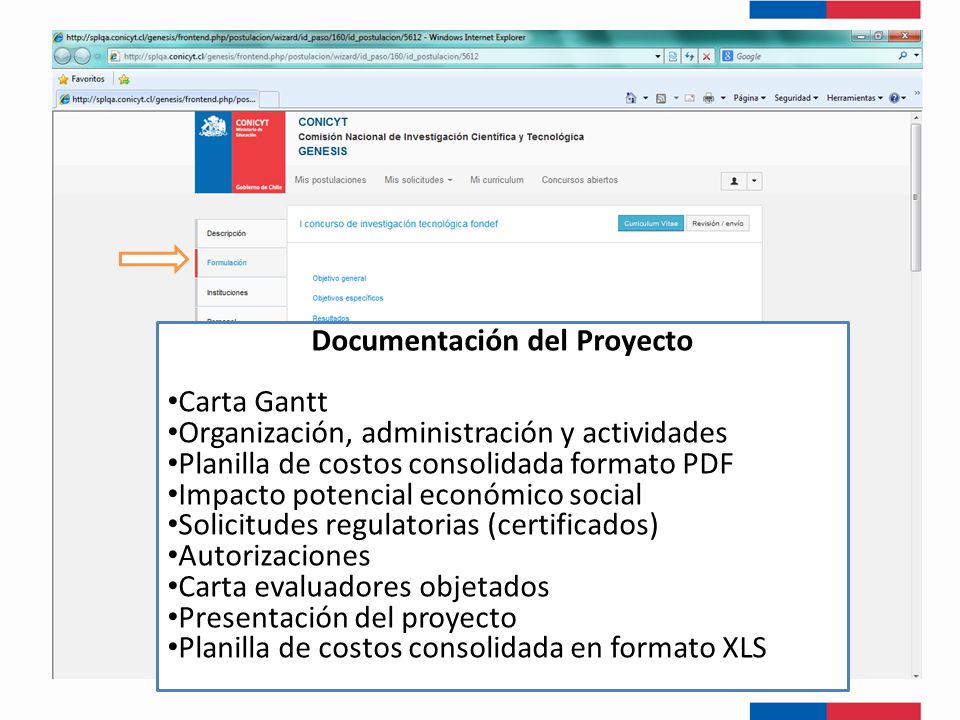Click the scrollbar down arrow

[916, 676]
